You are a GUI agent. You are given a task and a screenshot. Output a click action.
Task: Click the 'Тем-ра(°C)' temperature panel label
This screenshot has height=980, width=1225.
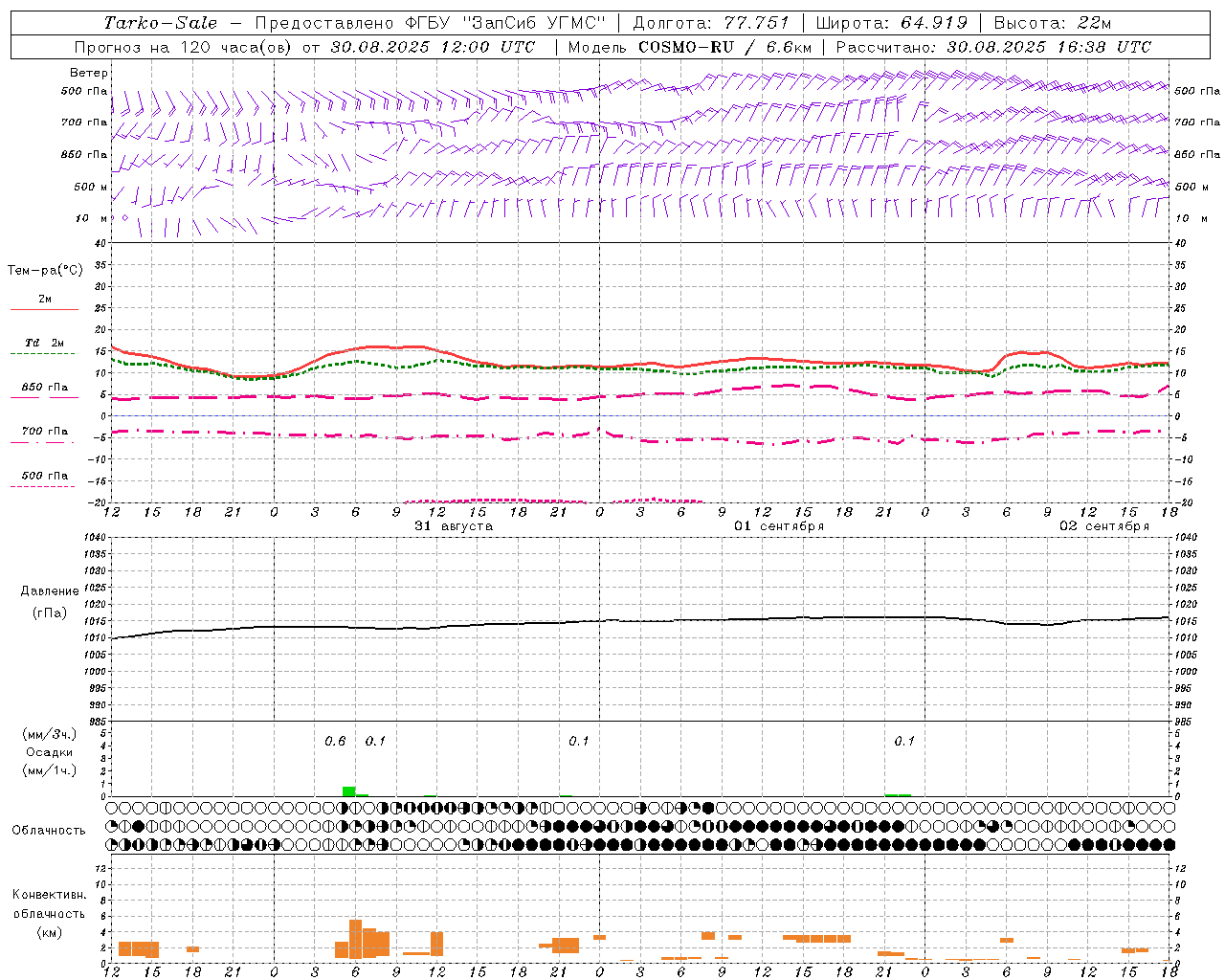tap(45, 271)
